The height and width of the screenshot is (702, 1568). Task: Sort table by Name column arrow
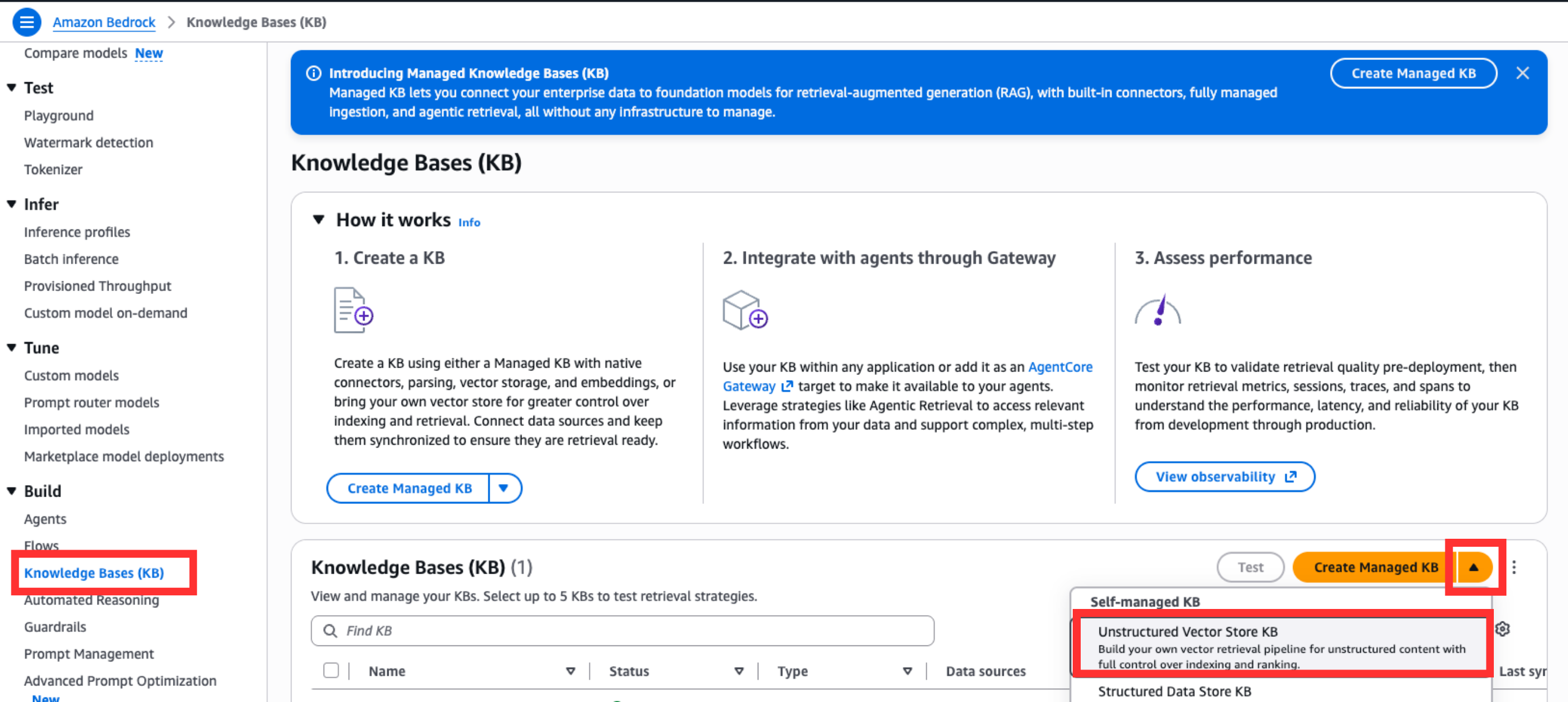click(x=571, y=671)
